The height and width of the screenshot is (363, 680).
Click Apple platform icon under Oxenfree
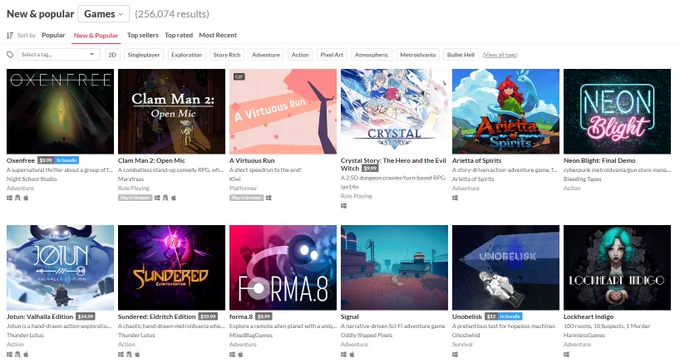pyautogui.click(x=26, y=198)
